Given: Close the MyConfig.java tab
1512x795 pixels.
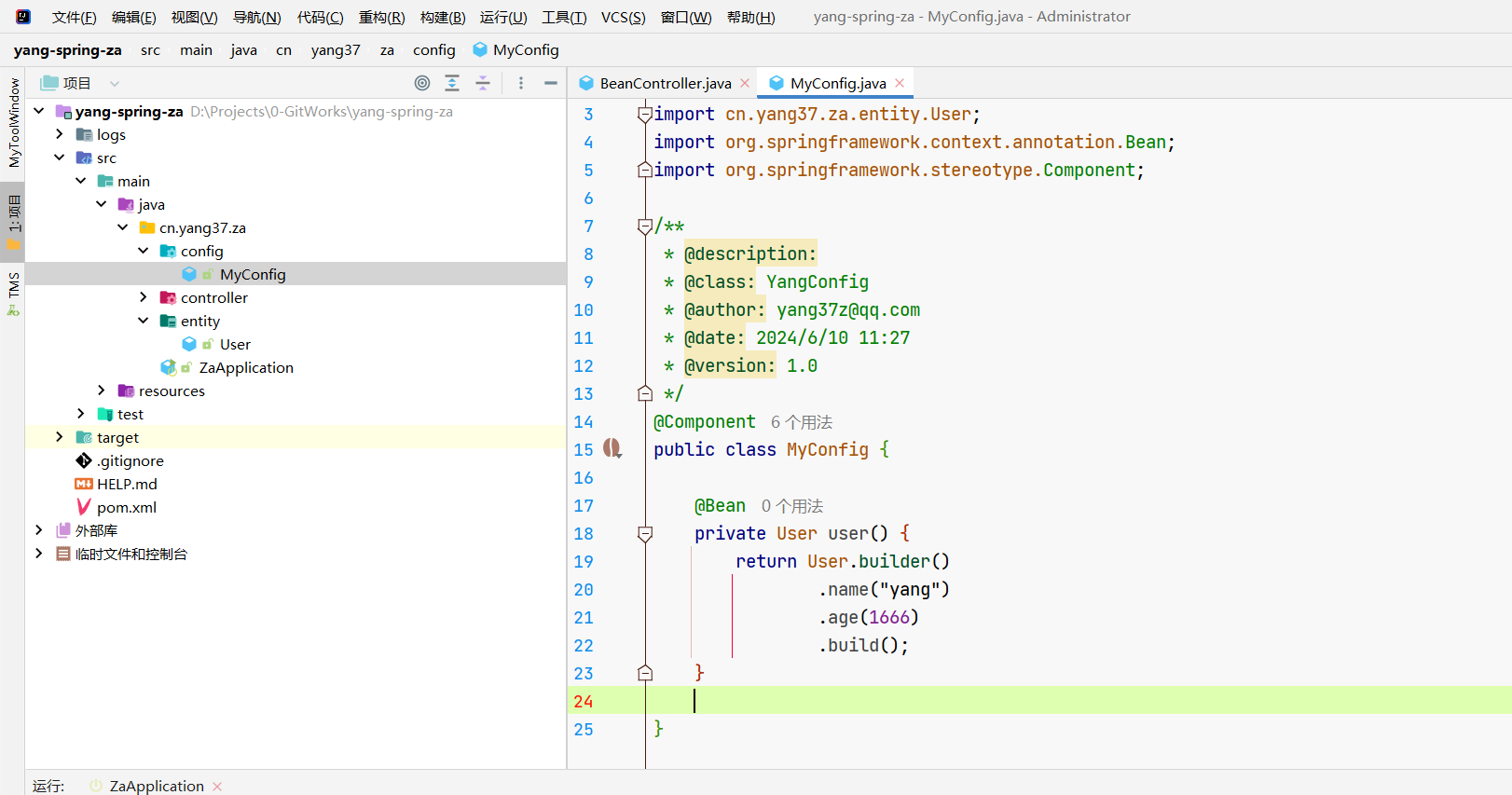Looking at the screenshot, I should click(900, 83).
